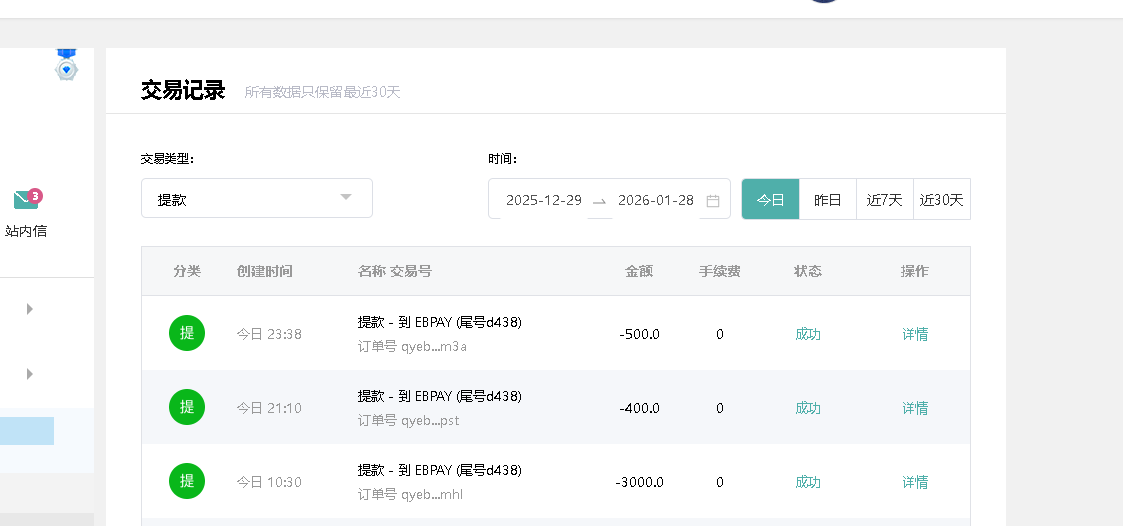Click green 提 icon for 23:38 record
1123x526 pixels.
187,333
